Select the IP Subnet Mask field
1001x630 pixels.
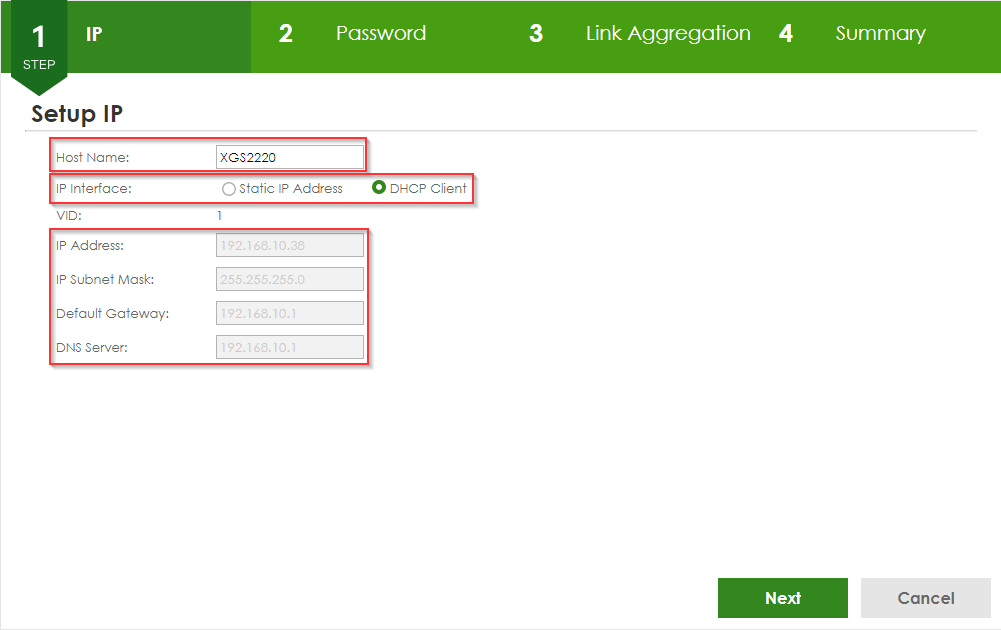290,279
